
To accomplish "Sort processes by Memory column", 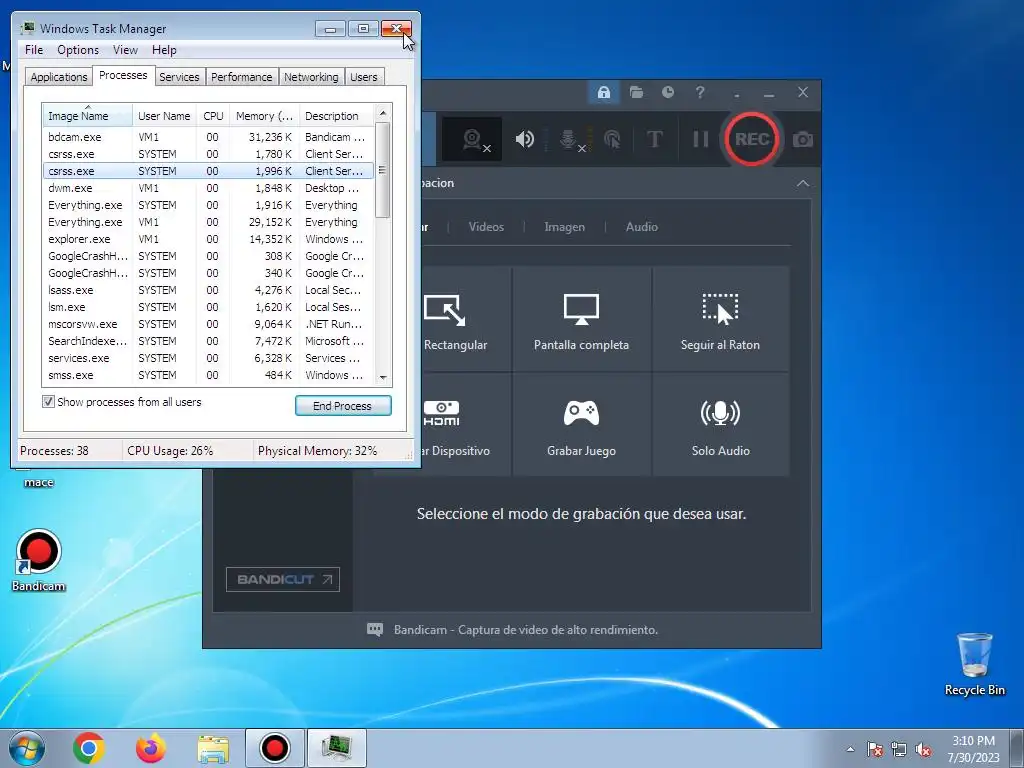I will pyautogui.click(x=264, y=116).
